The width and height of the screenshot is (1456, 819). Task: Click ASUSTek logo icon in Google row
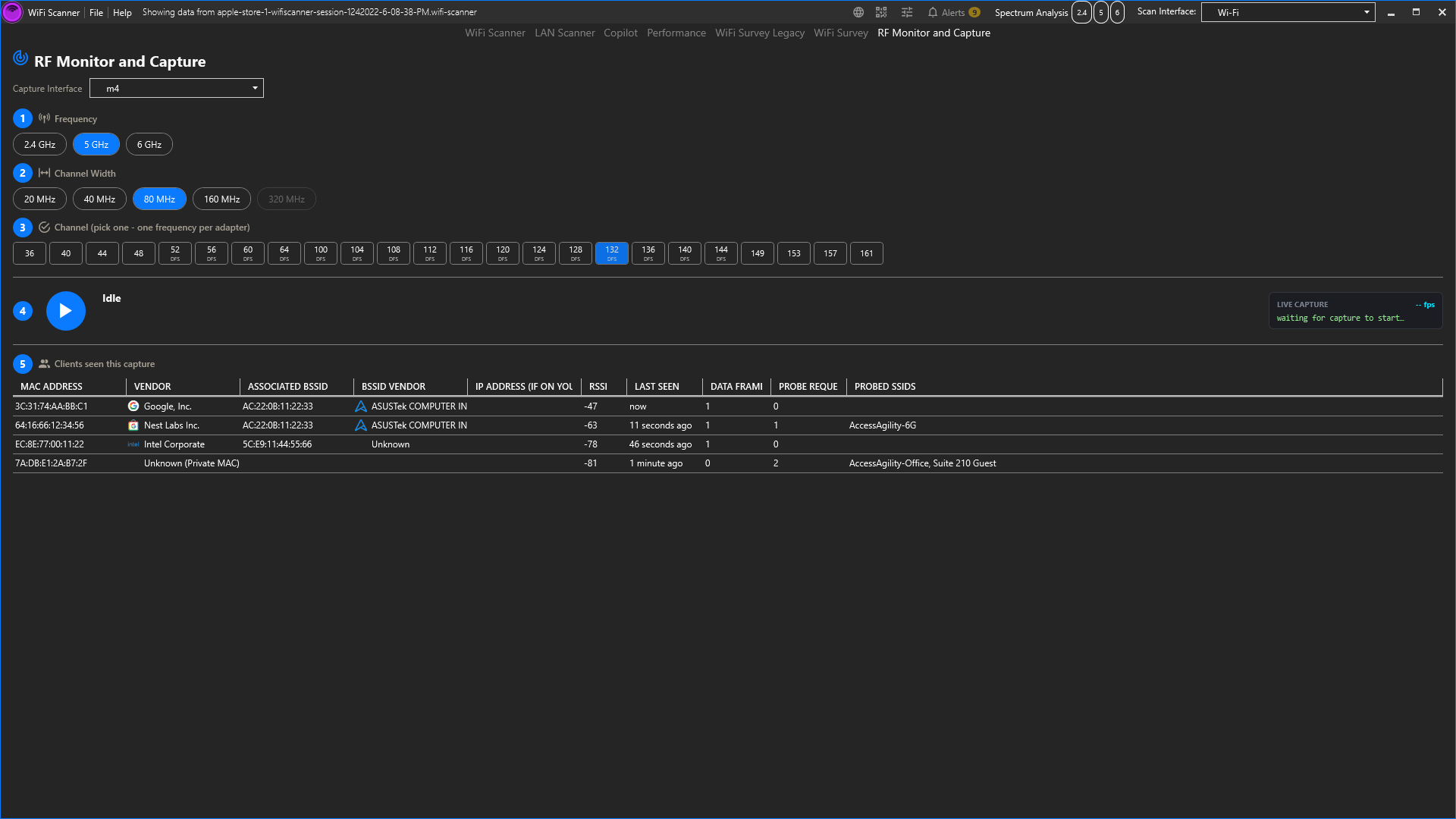361,406
